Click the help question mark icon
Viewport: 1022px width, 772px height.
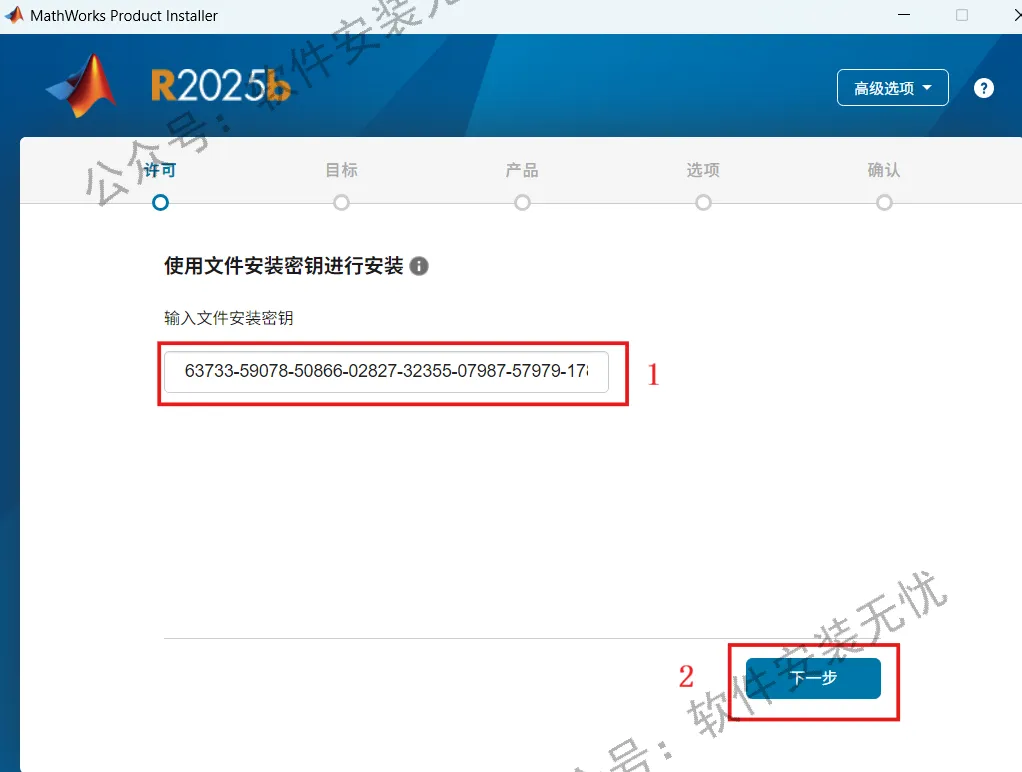pyautogui.click(x=984, y=88)
